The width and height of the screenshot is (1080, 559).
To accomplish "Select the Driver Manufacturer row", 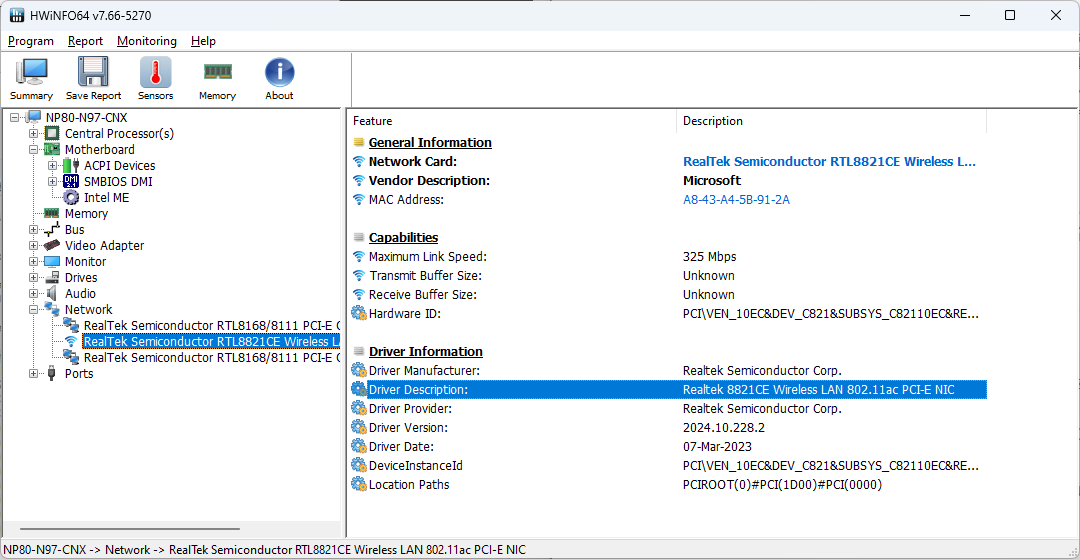I will point(668,370).
